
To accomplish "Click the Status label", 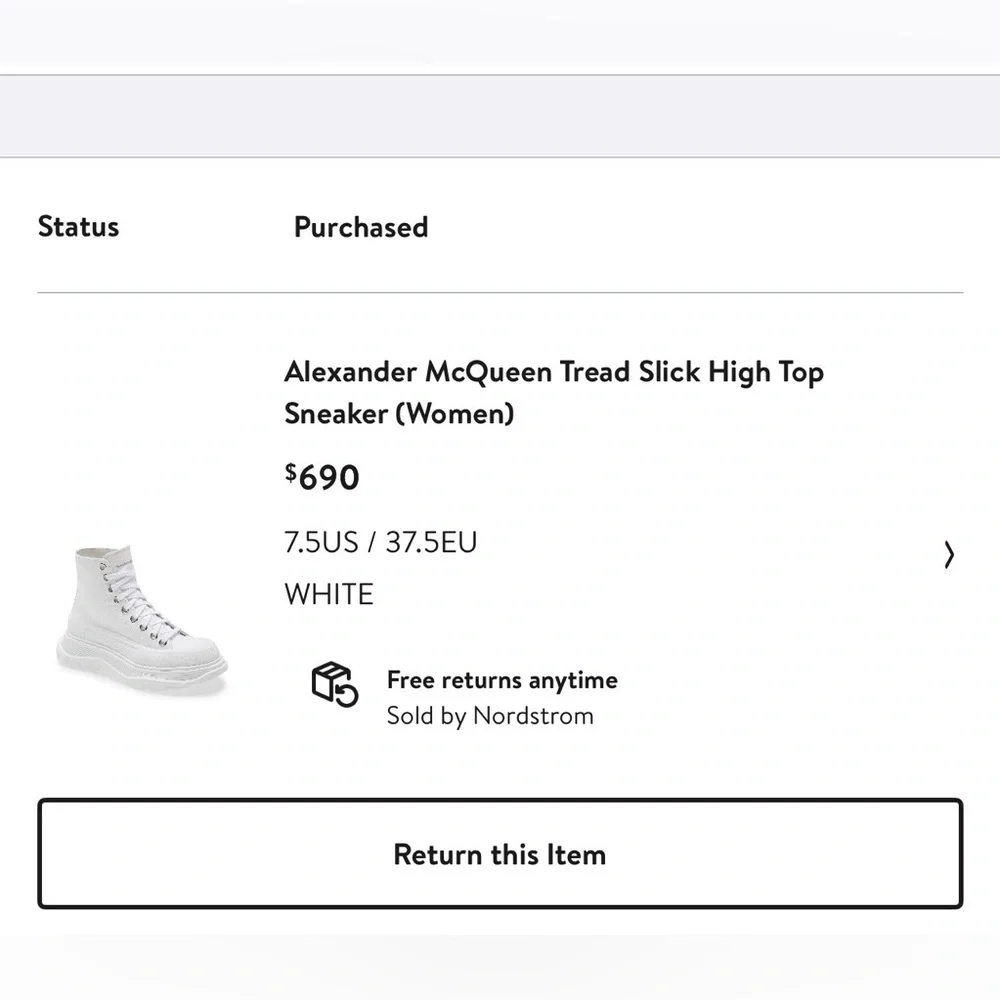I will coord(78,227).
